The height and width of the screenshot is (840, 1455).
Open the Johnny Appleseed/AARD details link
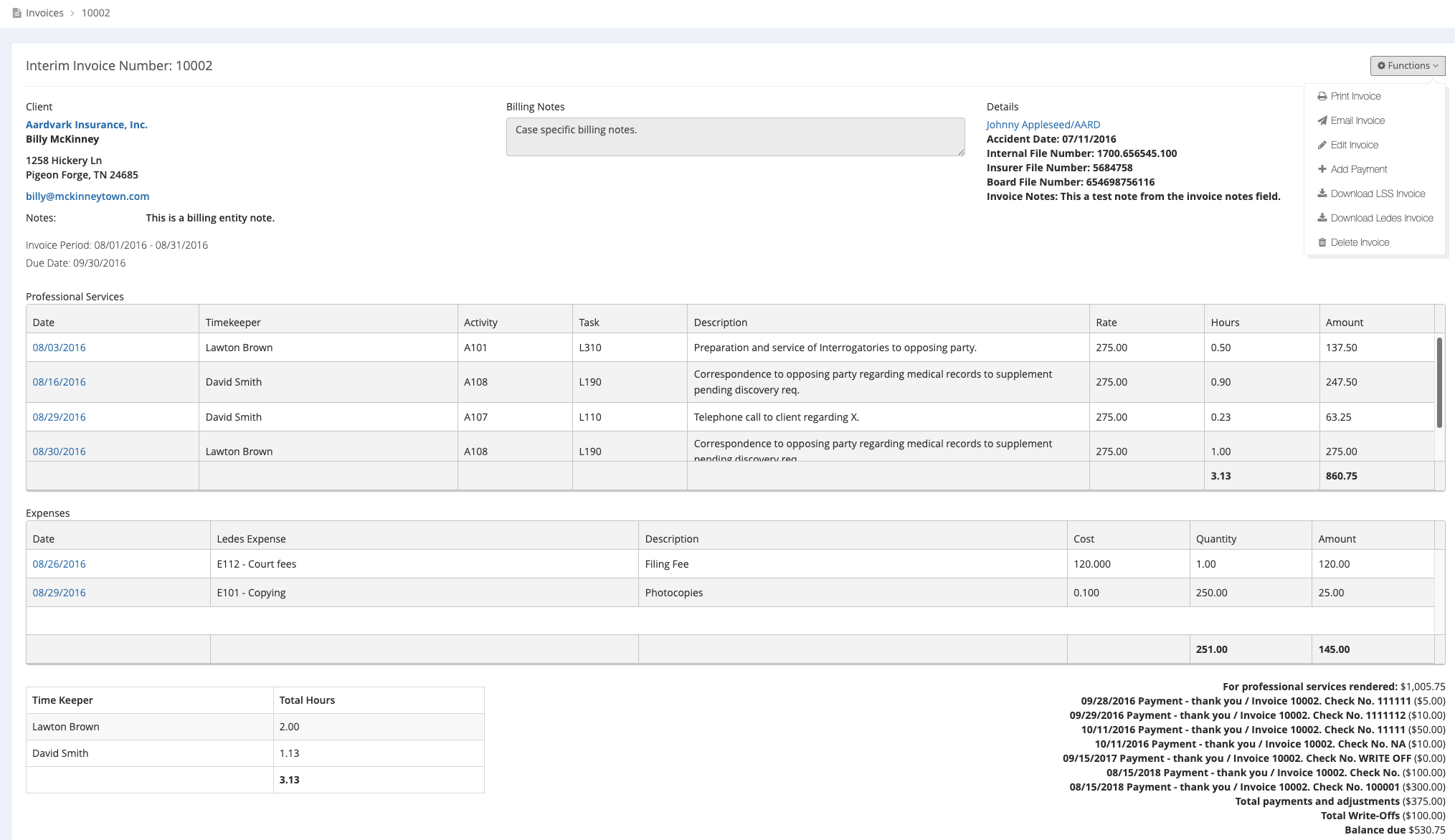point(1043,125)
